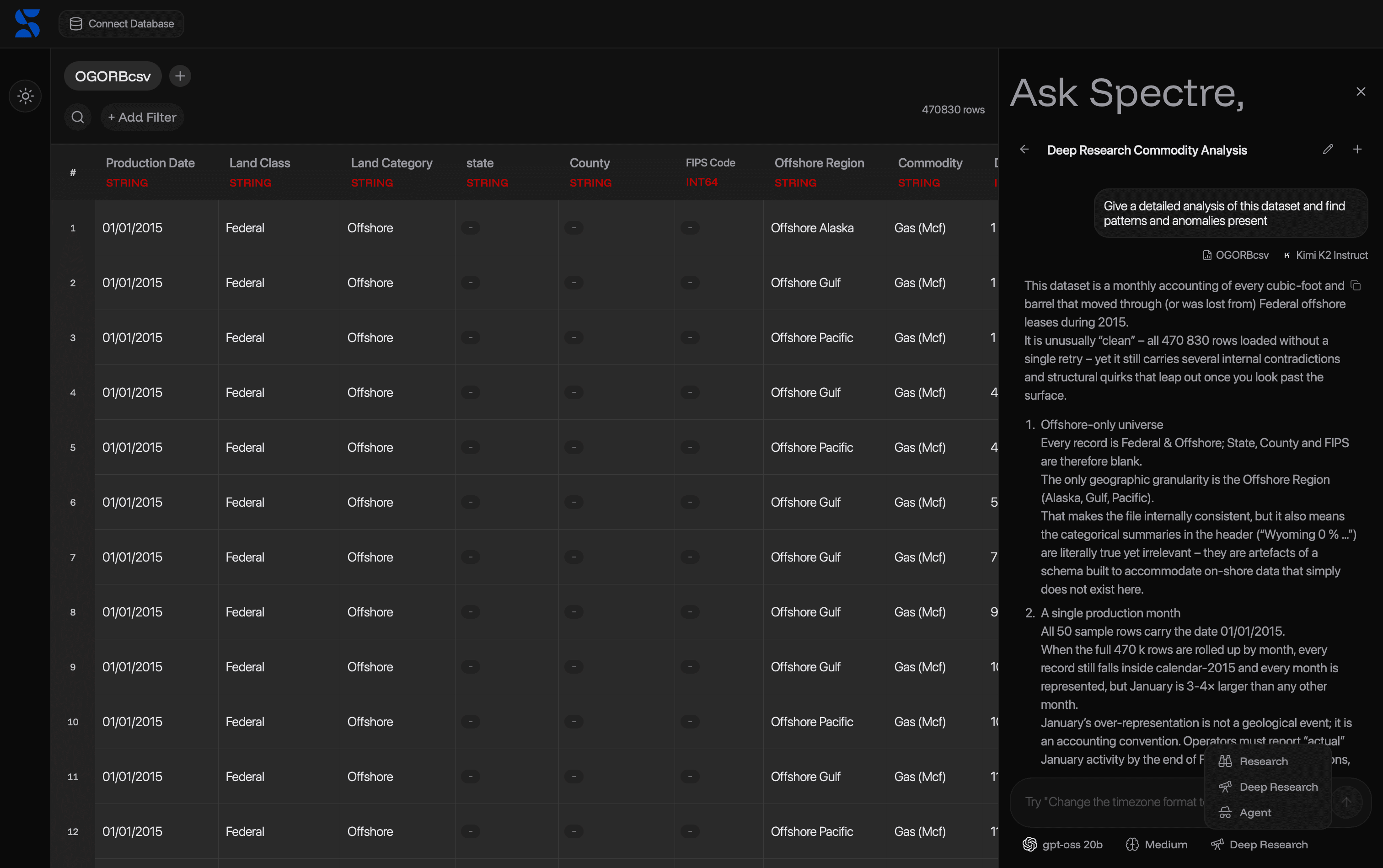The height and width of the screenshot is (868, 1383).
Task: Pick Deep Research in the popup menu
Action: point(1278,787)
